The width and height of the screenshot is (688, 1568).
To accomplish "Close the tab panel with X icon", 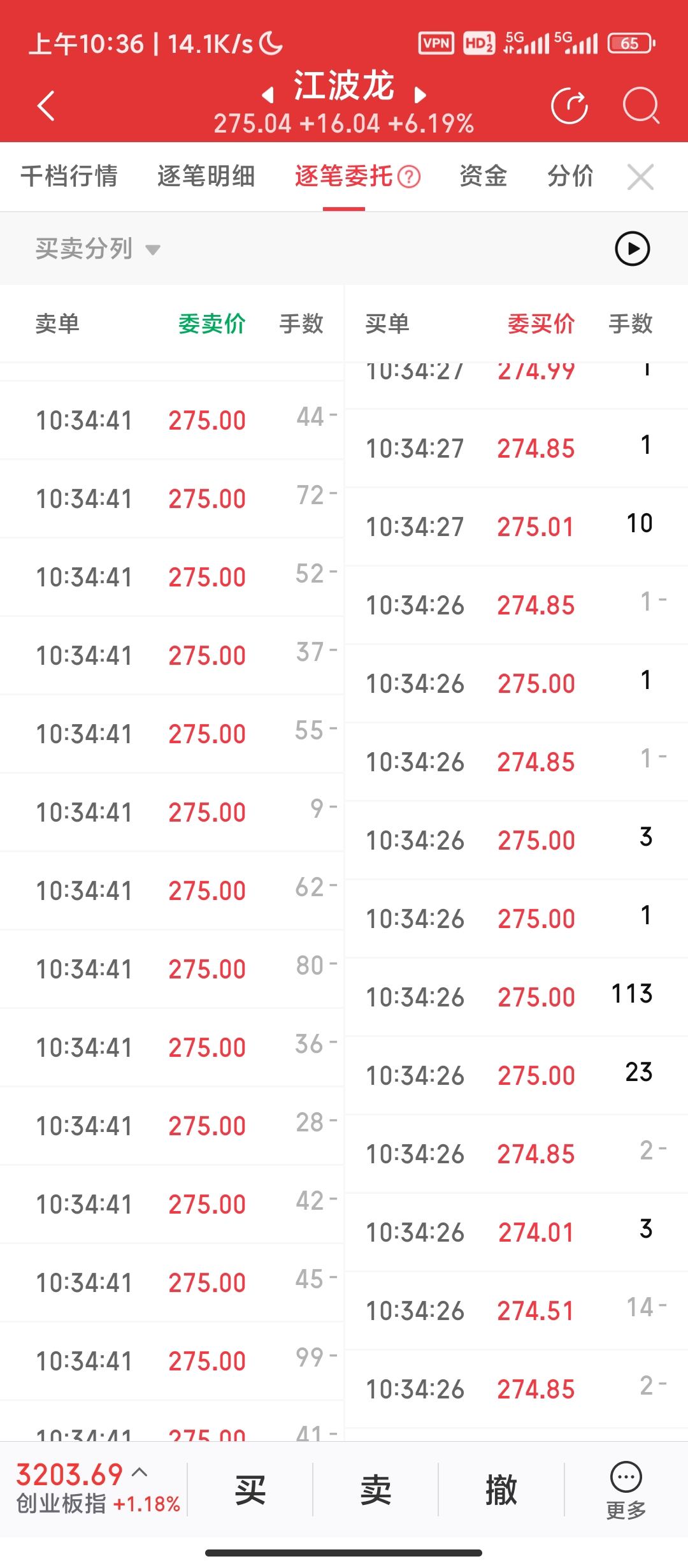I will 640,177.
